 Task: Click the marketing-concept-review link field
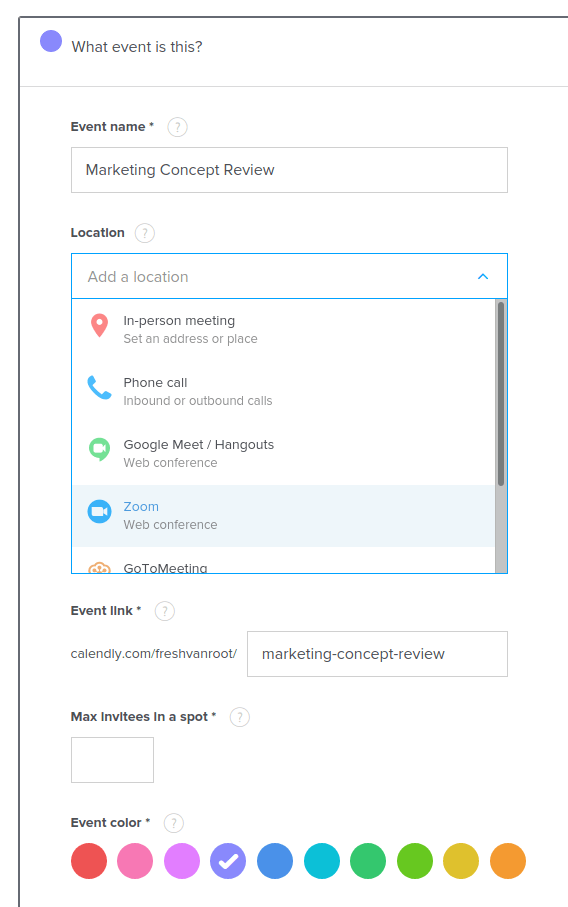click(377, 654)
